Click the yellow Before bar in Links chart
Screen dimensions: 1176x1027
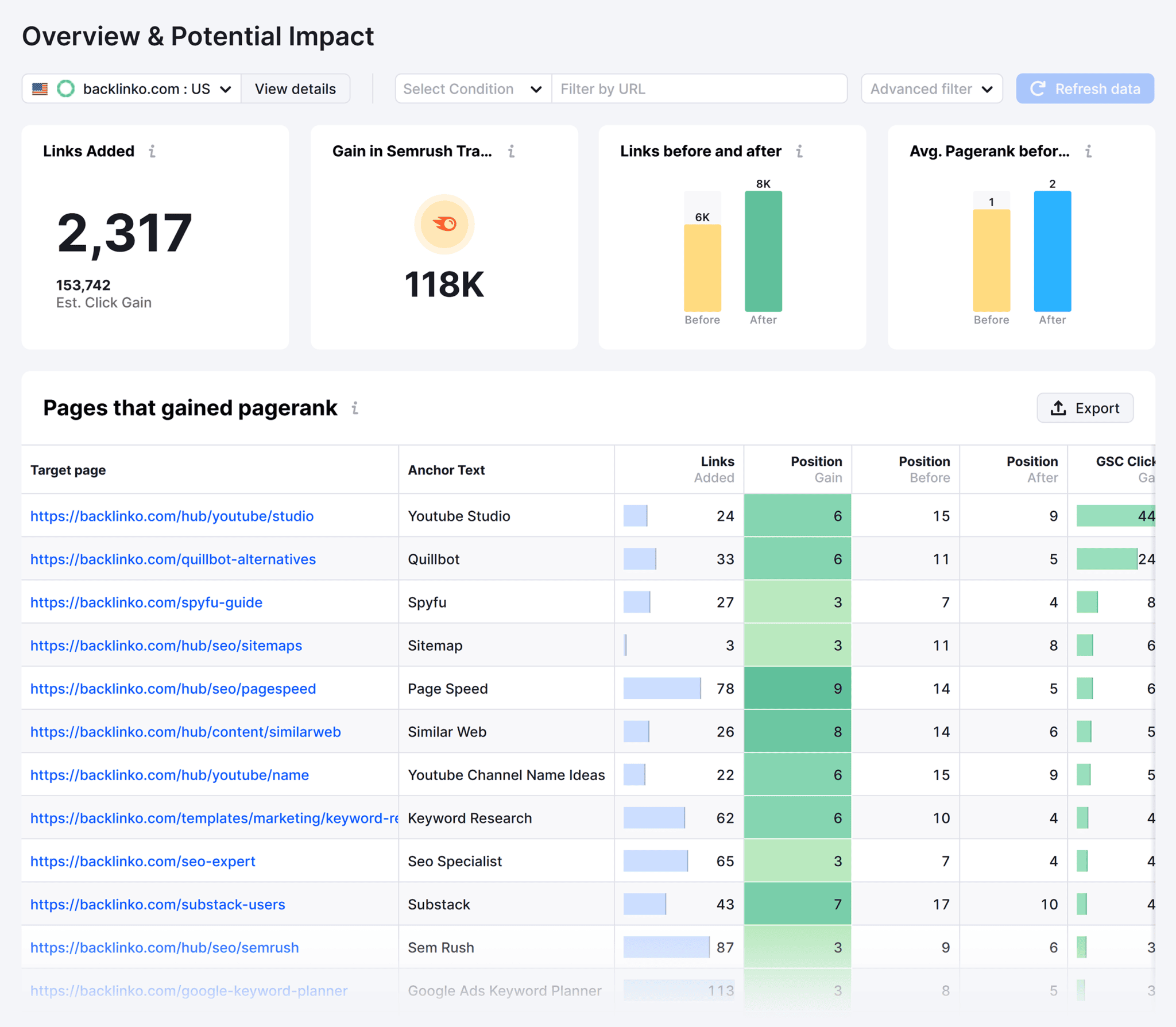[702, 268]
